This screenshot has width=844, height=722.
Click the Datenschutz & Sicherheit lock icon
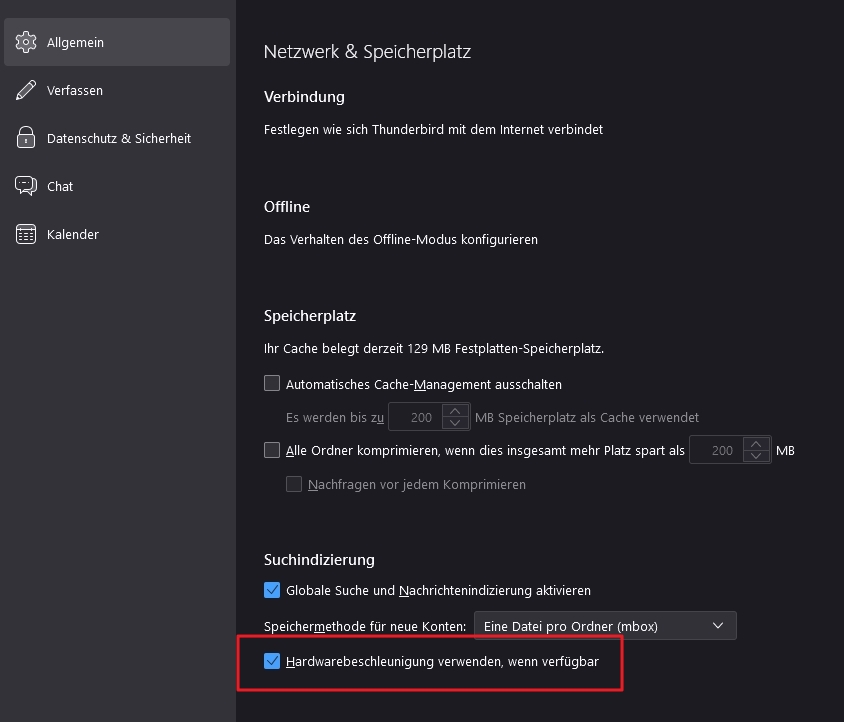[x=26, y=139]
